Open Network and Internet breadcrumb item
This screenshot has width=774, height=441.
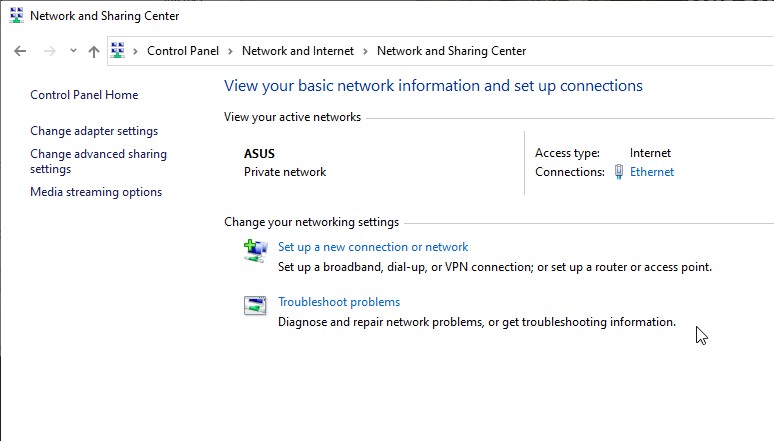tap(298, 51)
